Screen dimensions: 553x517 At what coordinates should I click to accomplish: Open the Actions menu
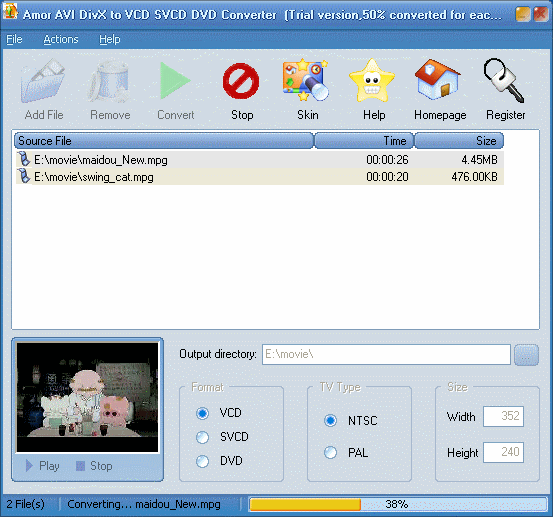point(61,39)
